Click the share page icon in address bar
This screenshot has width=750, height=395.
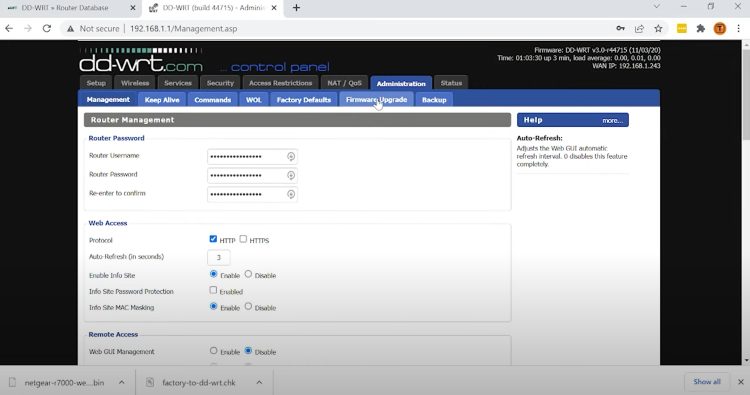click(x=640, y=29)
